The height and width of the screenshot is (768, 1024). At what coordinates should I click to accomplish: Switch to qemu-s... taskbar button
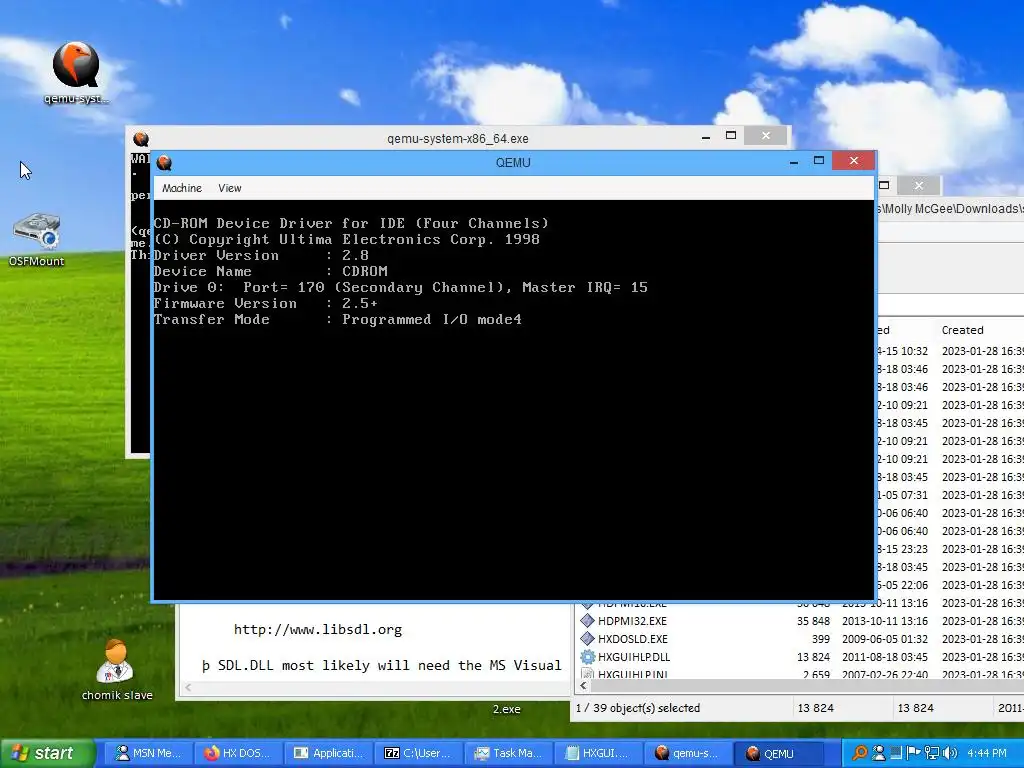point(688,753)
